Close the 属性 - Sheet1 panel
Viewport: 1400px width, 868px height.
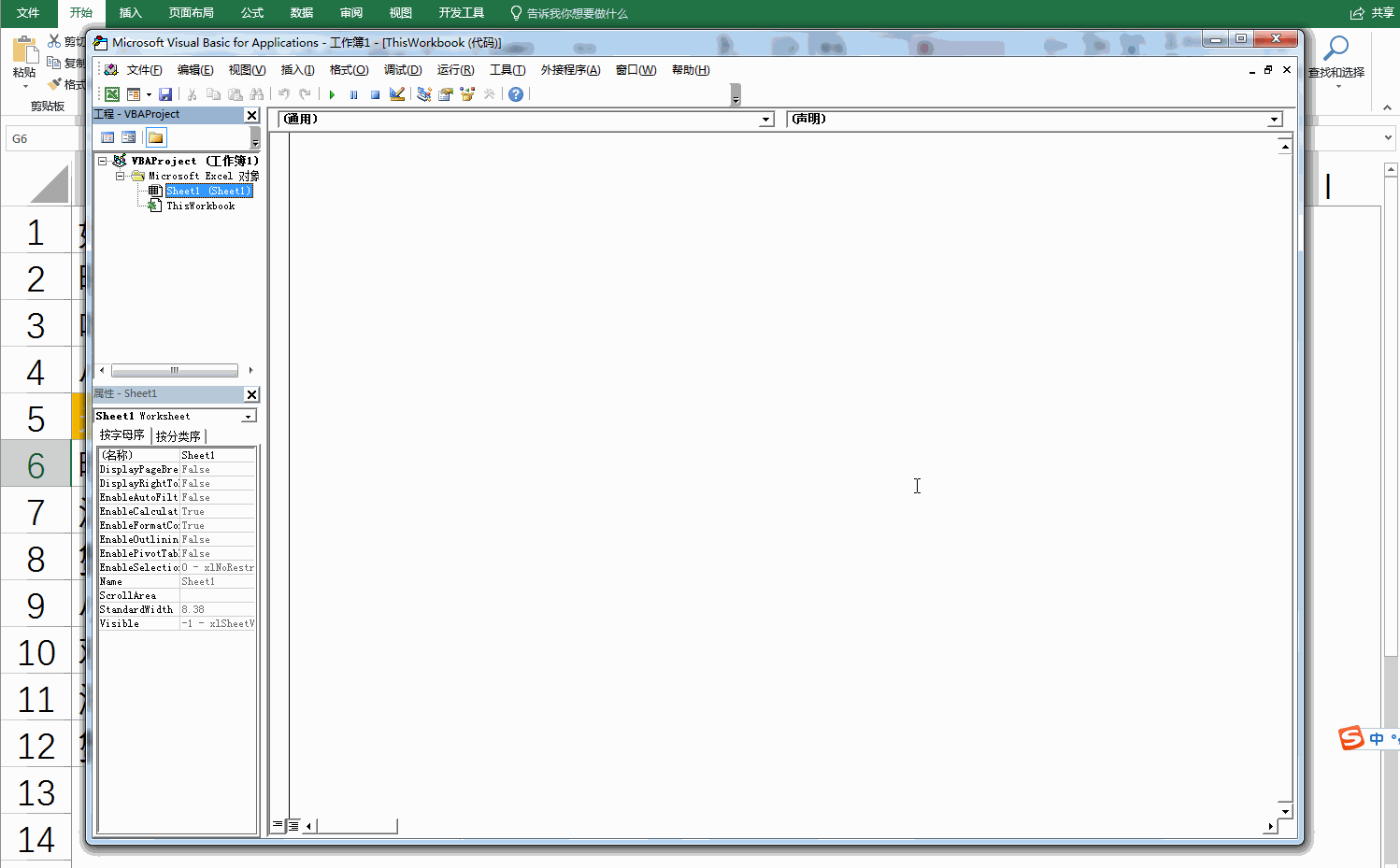[251, 394]
